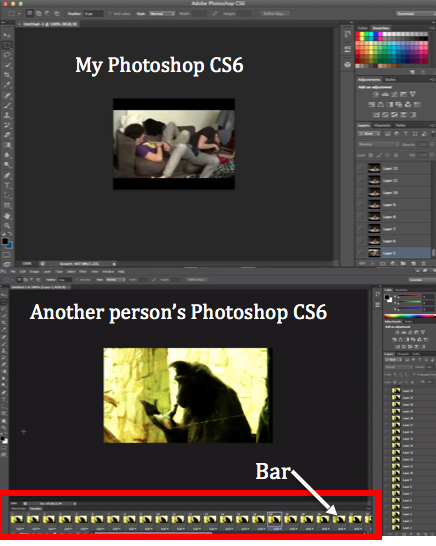
Task: Select the Crop tool in top window
Action: coord(7,75)
